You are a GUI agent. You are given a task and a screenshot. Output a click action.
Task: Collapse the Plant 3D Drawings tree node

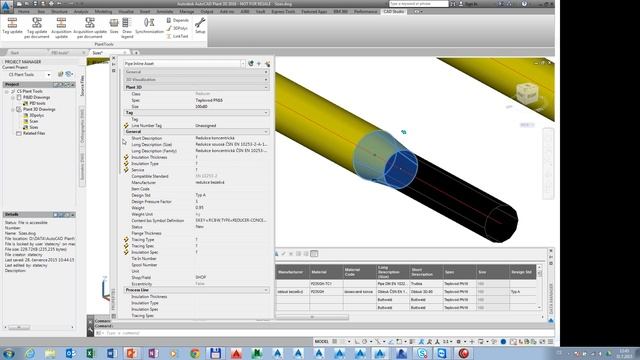point(13,109)
